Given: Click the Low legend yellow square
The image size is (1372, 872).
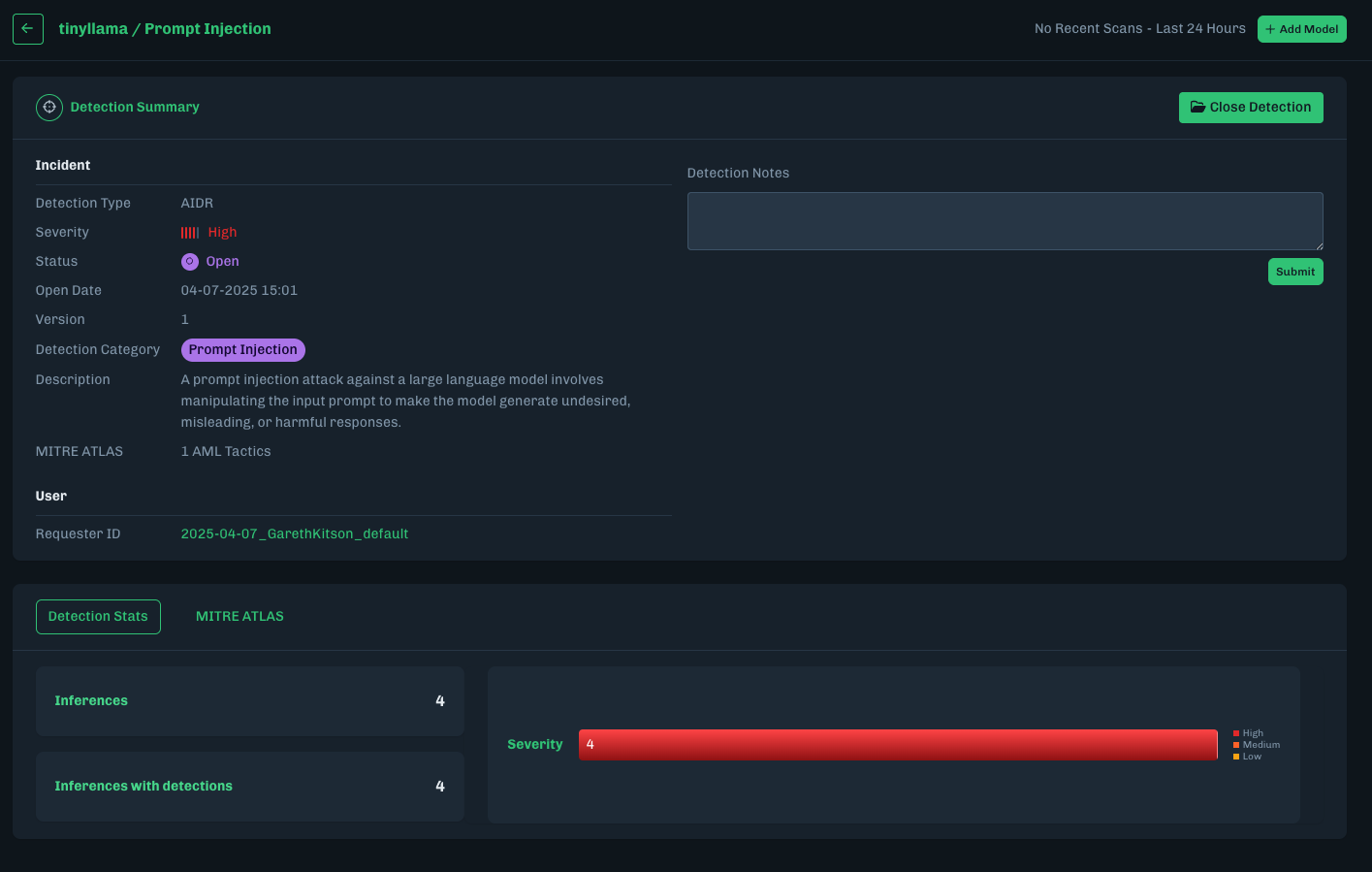Looking at the screenshot, I should click(1236, 757).
